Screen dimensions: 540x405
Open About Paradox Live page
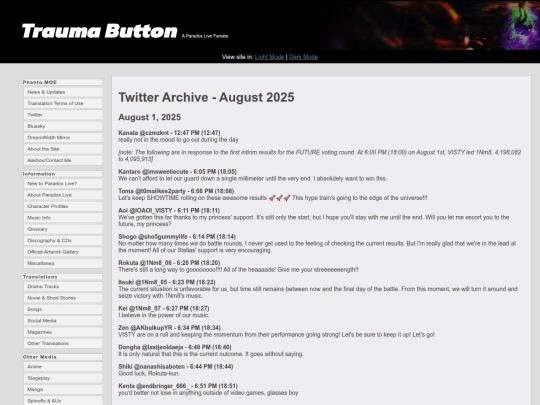point(63,195)
